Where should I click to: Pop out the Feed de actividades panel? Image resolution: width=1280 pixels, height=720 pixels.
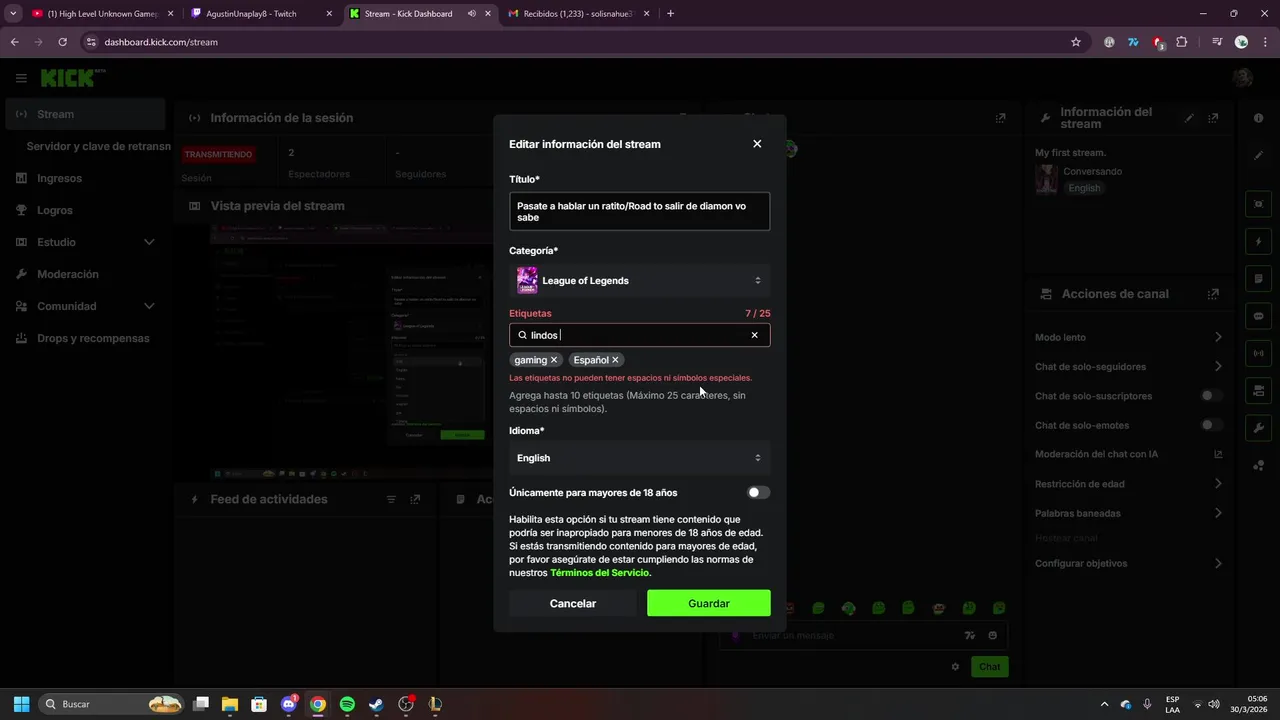coord(415,499)
